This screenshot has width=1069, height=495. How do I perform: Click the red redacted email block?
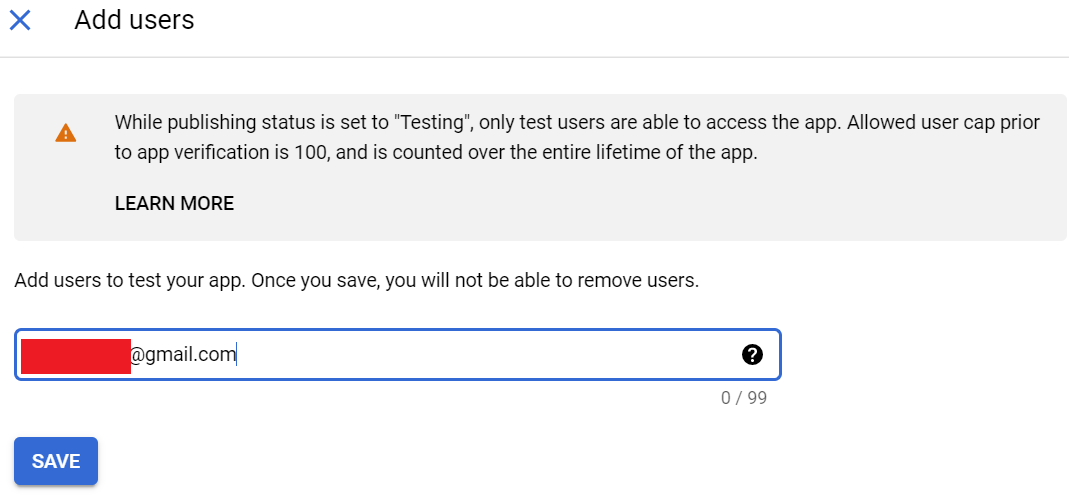click(x=76, y=356)
